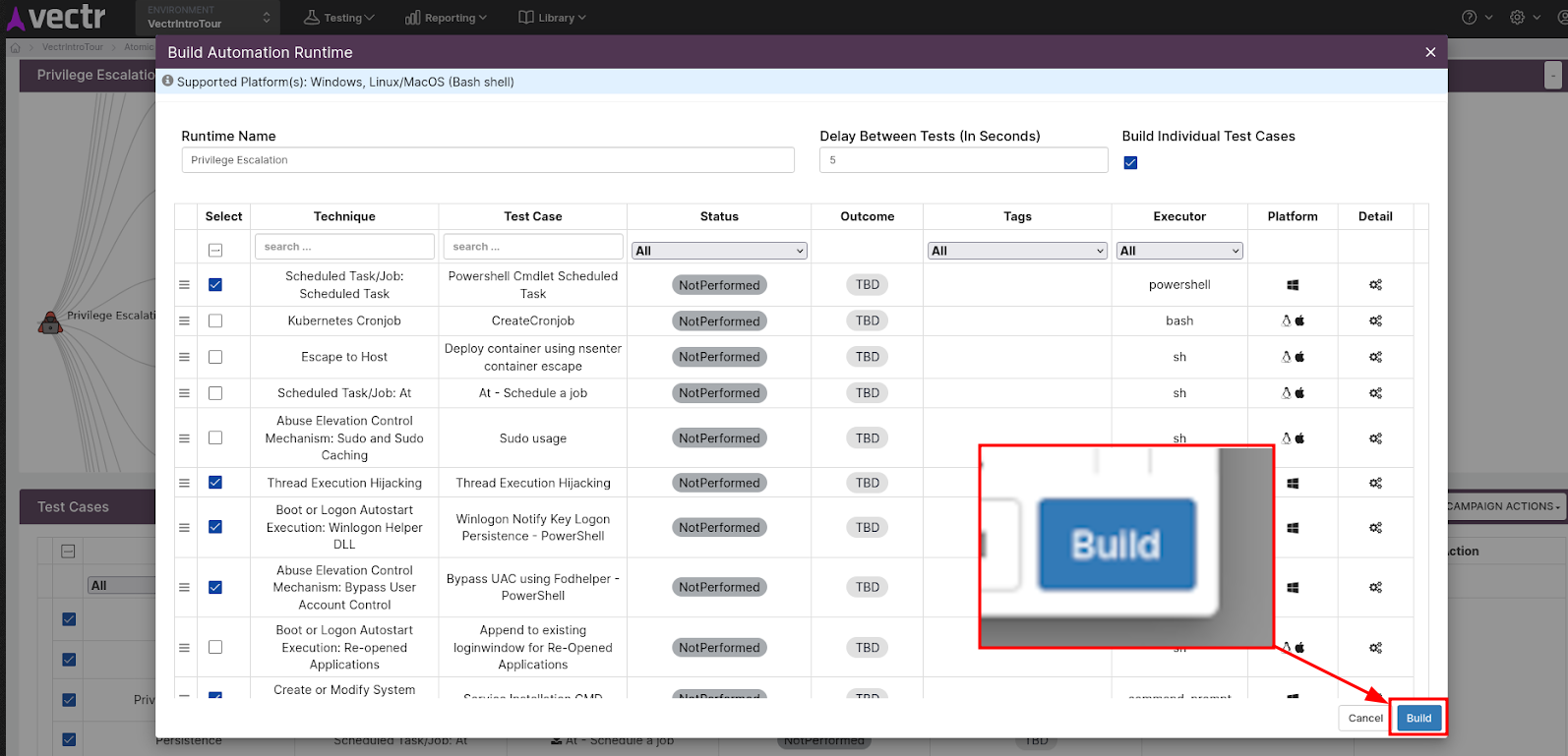Cancel the Build Automation Runtime dialog
1568x756 pixels.
pos(1364,718)
